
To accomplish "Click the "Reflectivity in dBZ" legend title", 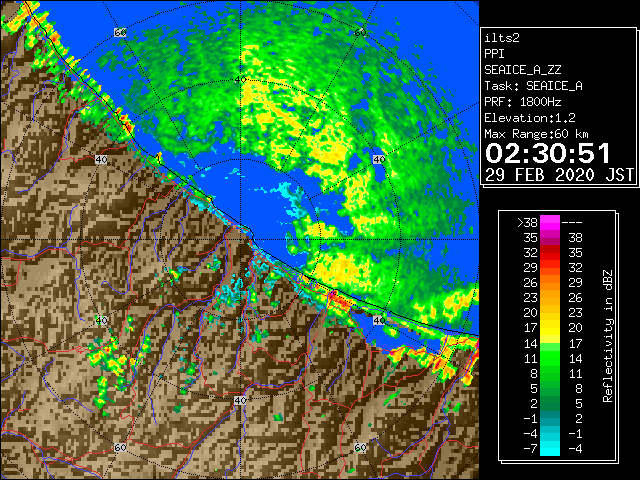I will click(608, 336).
